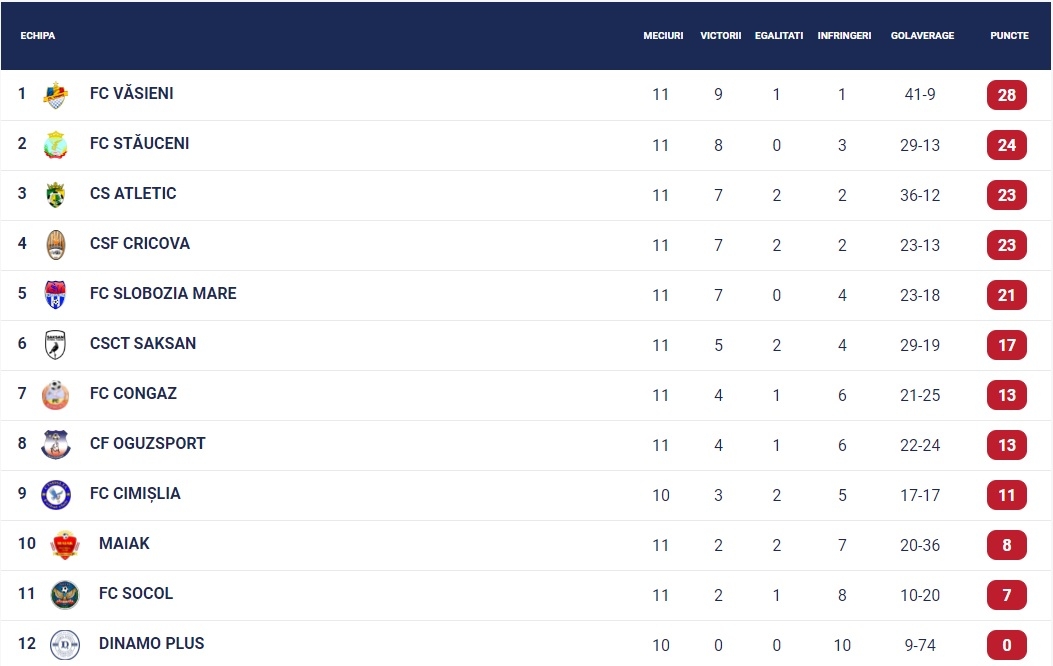Click the CSCT Saksan bird logo

(56, 344)
